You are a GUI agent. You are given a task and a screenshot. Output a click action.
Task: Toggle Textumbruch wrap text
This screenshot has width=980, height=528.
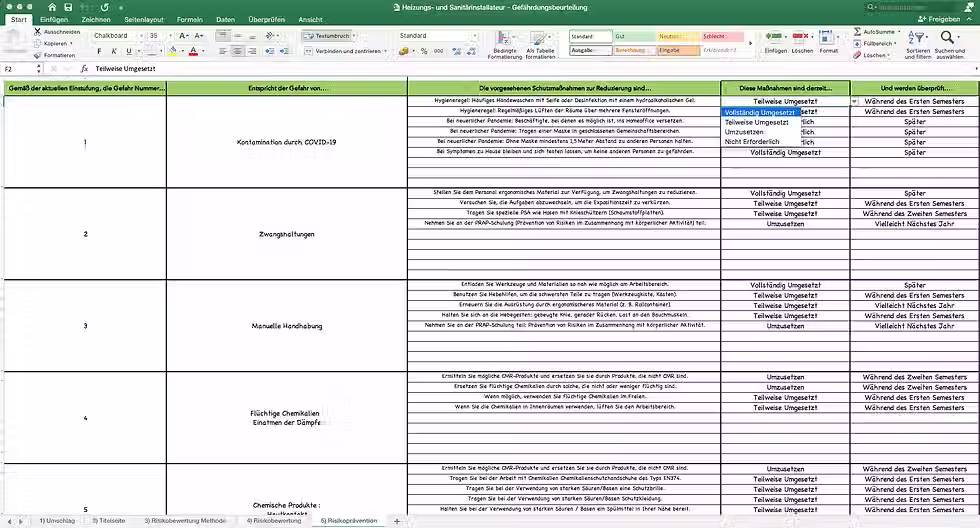click(x=329, y=36)
